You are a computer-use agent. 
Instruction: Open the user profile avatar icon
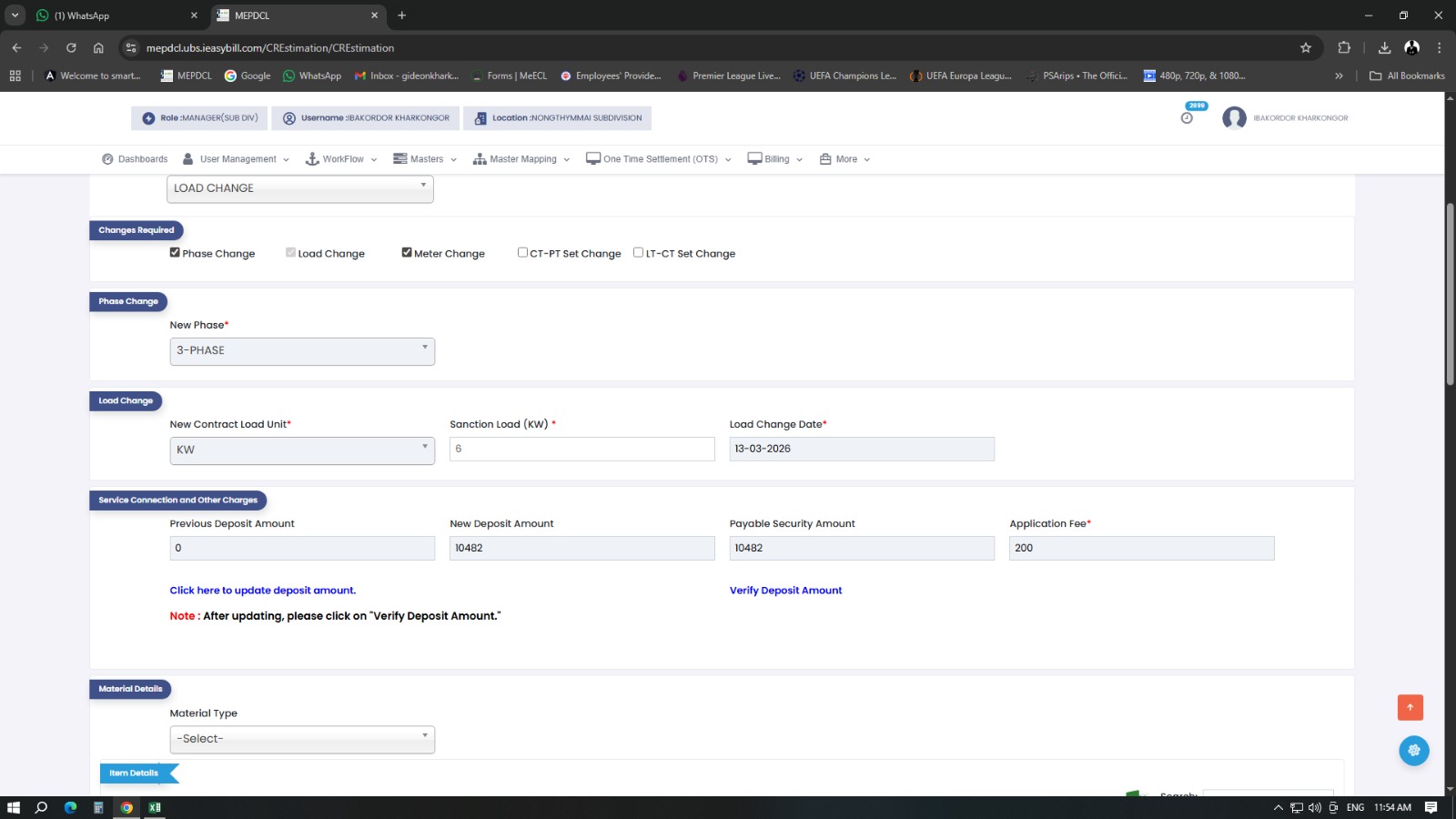(x=1234, y=118)
